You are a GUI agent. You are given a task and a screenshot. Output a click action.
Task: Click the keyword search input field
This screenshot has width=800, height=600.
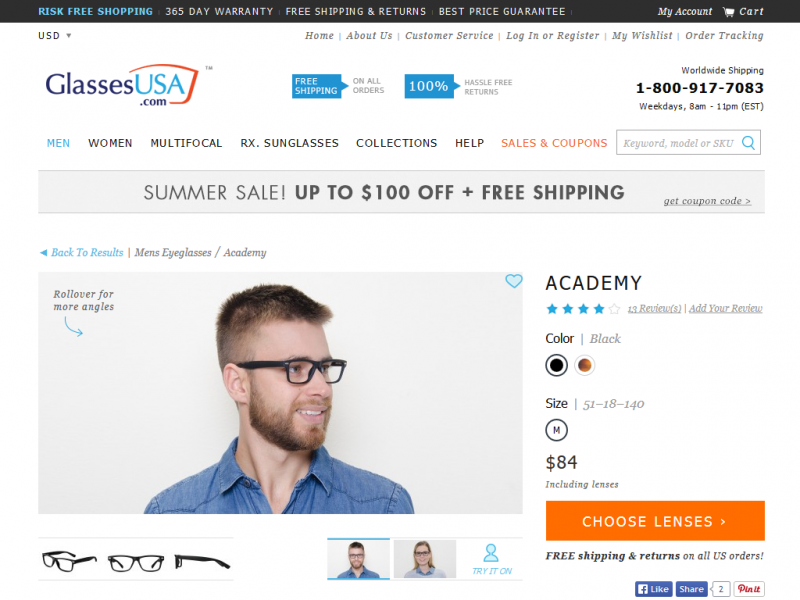[x=679, y=143]
